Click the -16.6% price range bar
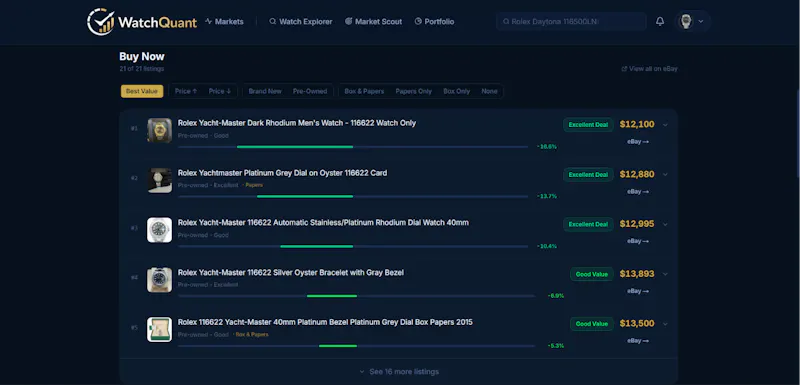 (x=353, y=147)
